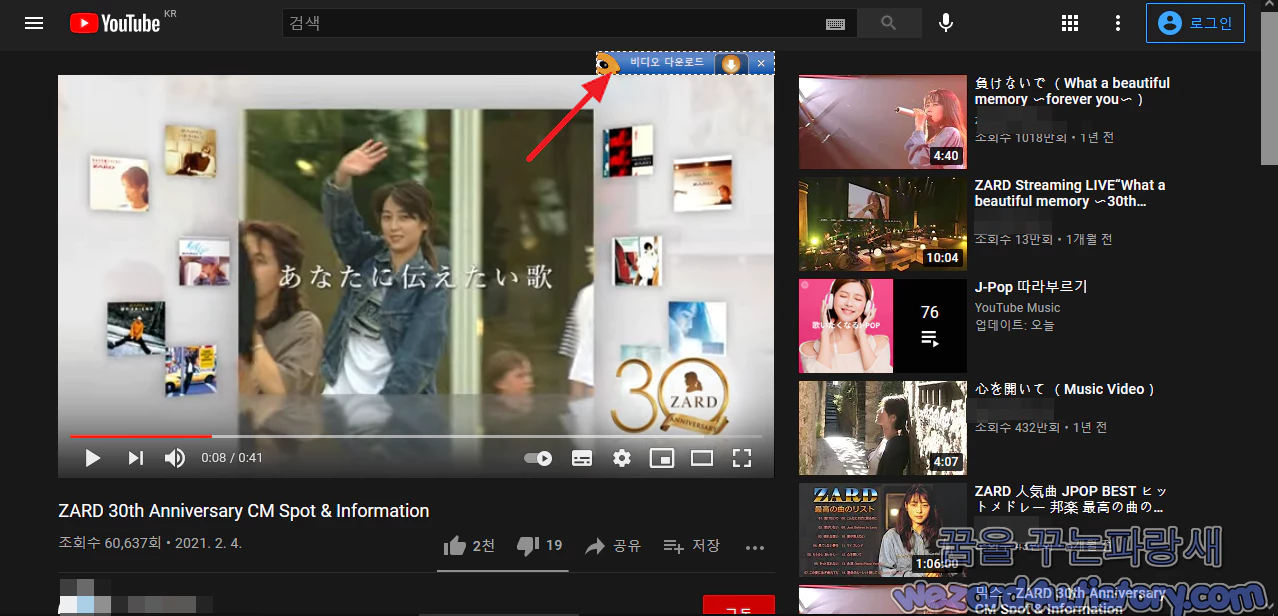
Task: Click the 로그인 sign-in button
Action: [x=1195, y=23]
